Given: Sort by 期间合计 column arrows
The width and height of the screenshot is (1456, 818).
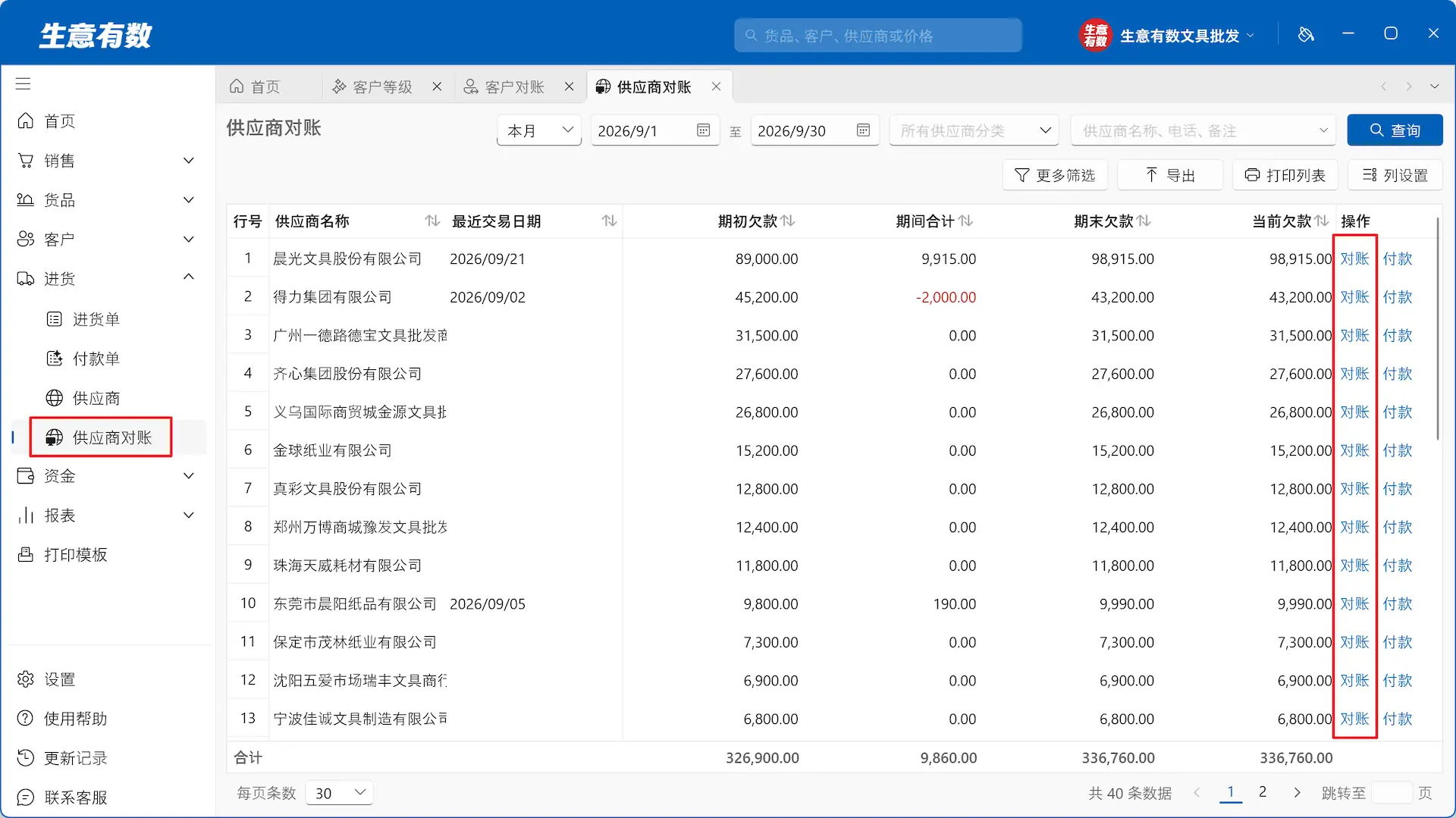Looking at the screenshot, I should coord(965,221).
